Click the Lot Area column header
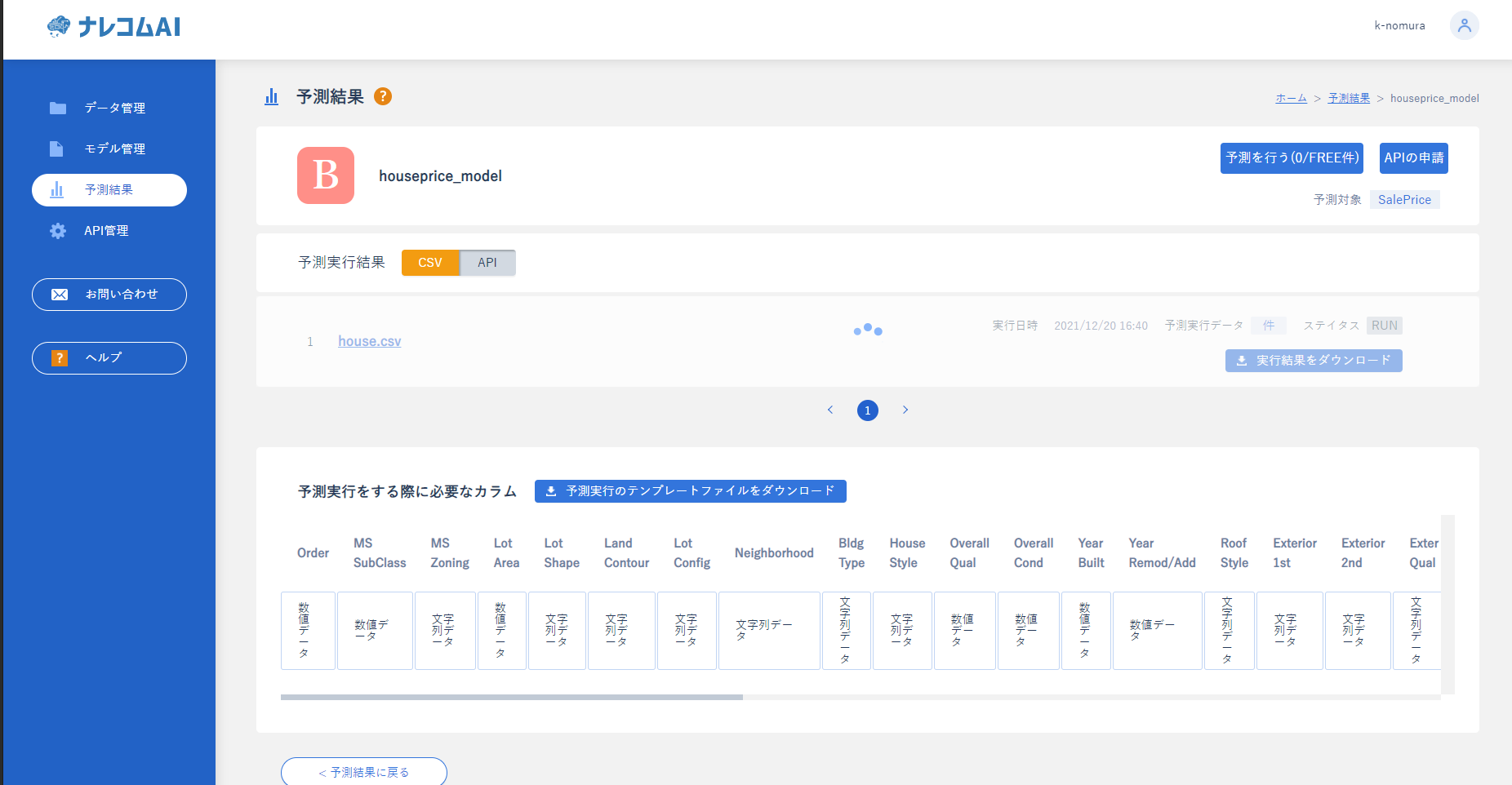The image size is (1512, 785). (506, 553)
